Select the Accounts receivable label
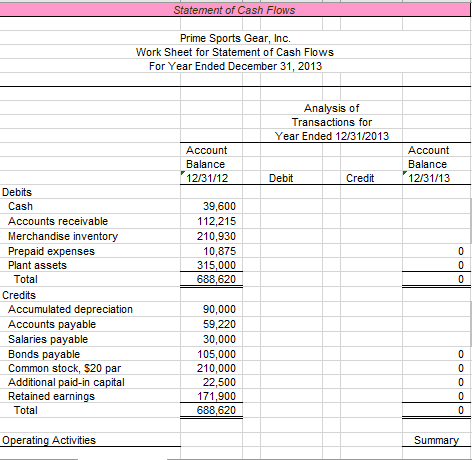472x460 pixels. 58,221
